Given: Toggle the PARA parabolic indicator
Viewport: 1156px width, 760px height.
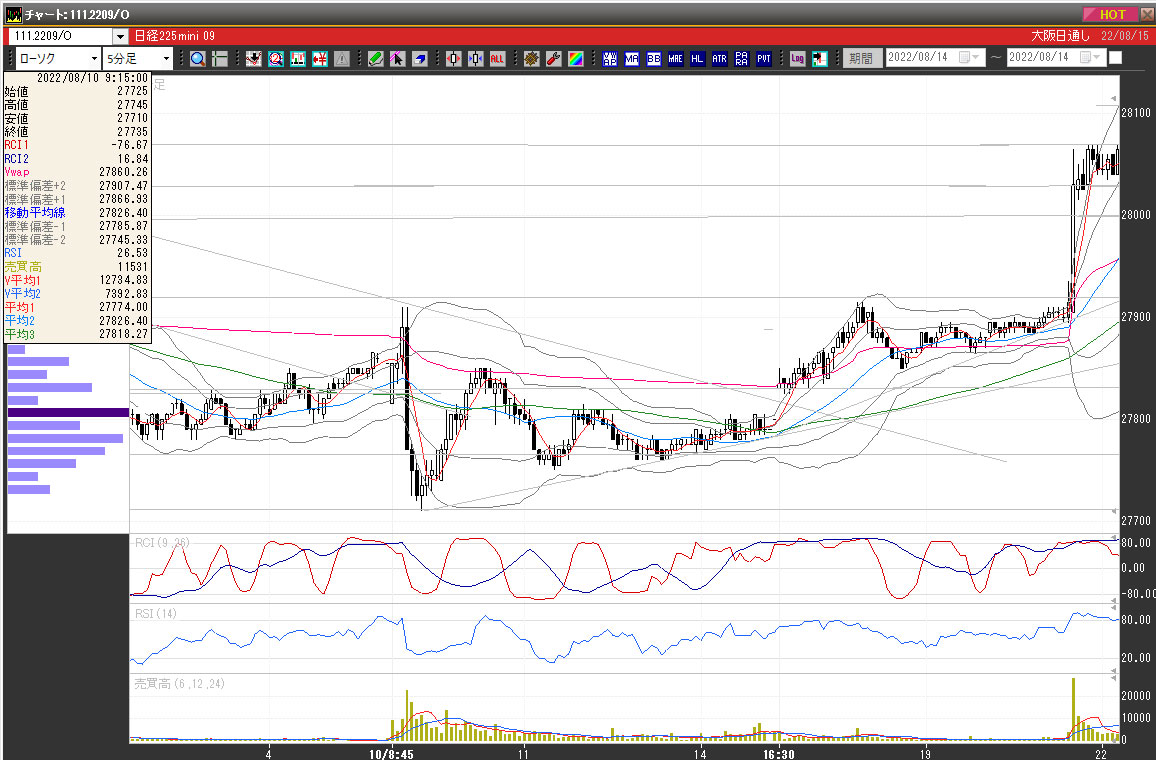Looking at the screenshot, I should (x=742, y=59).
